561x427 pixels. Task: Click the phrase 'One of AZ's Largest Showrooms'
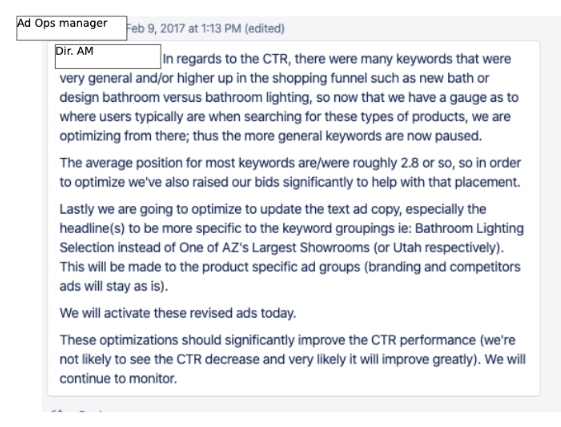pos(274,248)
